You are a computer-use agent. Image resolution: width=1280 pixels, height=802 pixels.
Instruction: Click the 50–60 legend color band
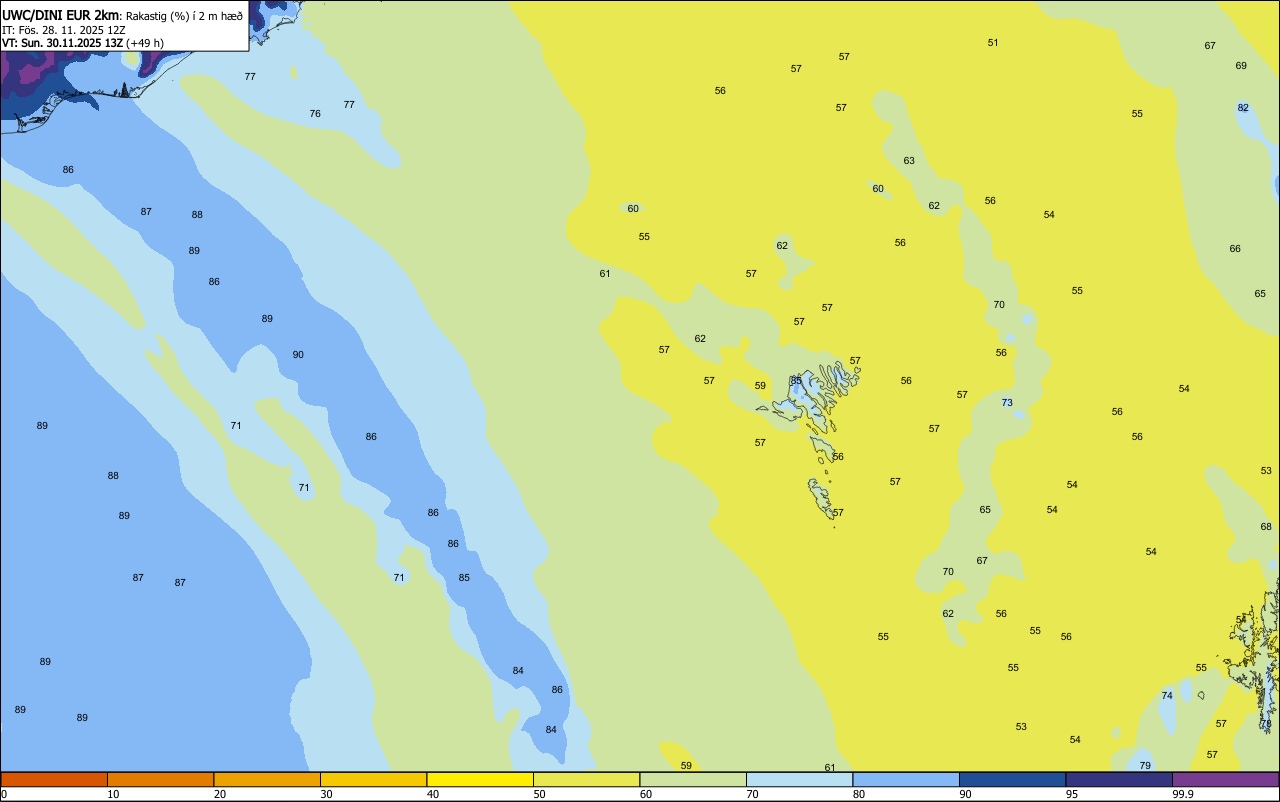coord(586,779)
